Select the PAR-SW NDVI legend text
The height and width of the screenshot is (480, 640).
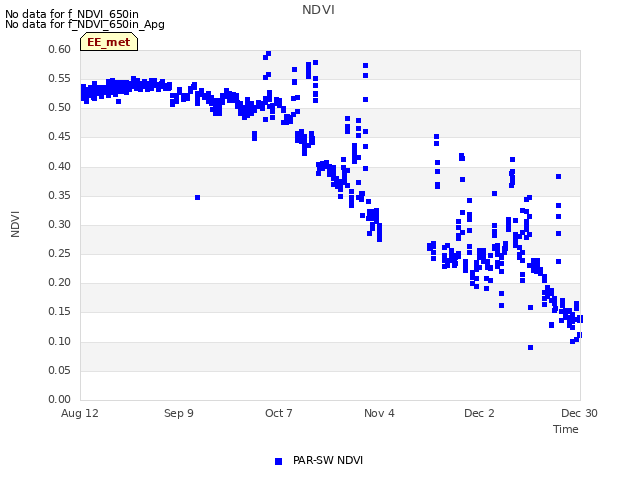328,460
